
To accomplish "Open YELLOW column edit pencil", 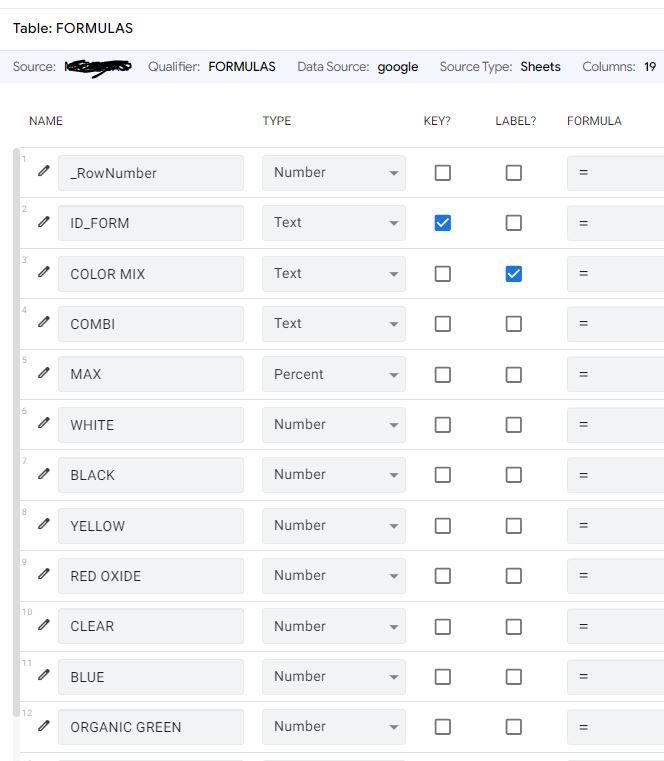I will point(44,524).
